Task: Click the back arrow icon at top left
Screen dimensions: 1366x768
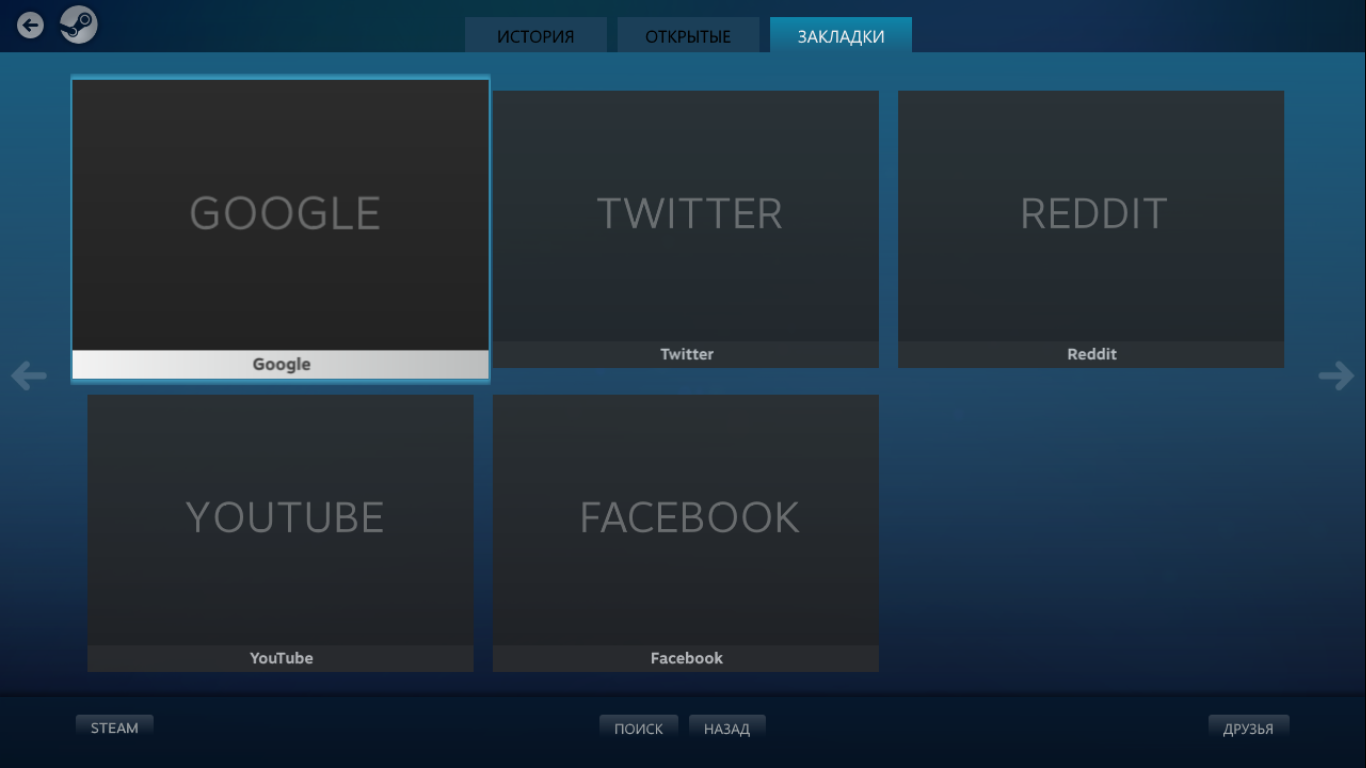Action: [x=31, y=25]
